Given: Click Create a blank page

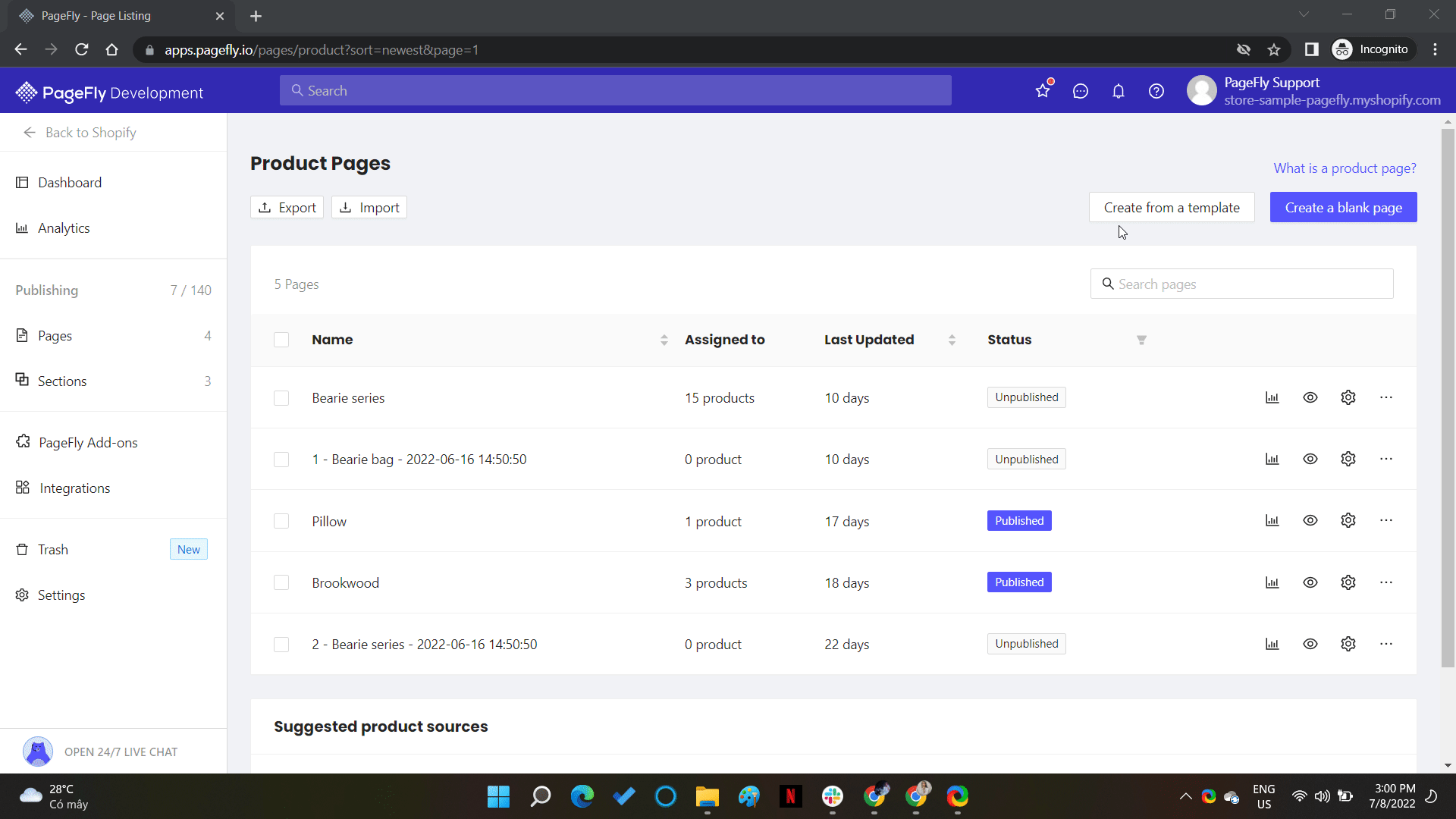Looking at the screenshot, I should tap(1343, 208).
